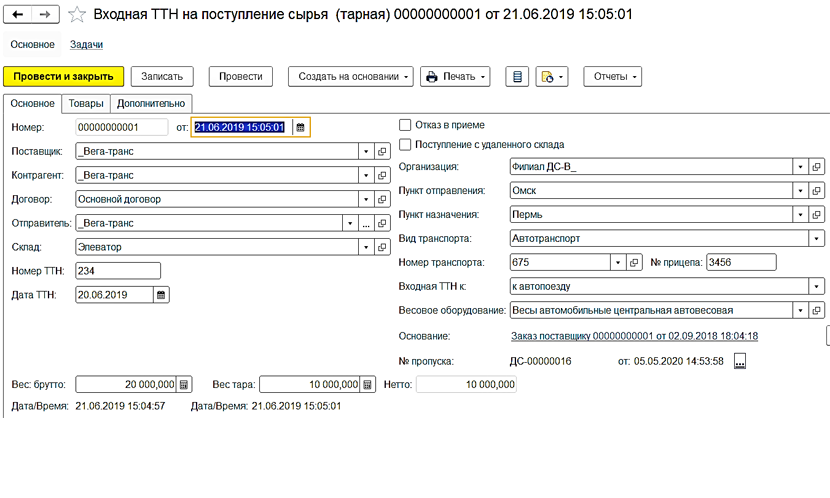Open Создать на основании menu
830x498 pixels.
tap(351, 77)
